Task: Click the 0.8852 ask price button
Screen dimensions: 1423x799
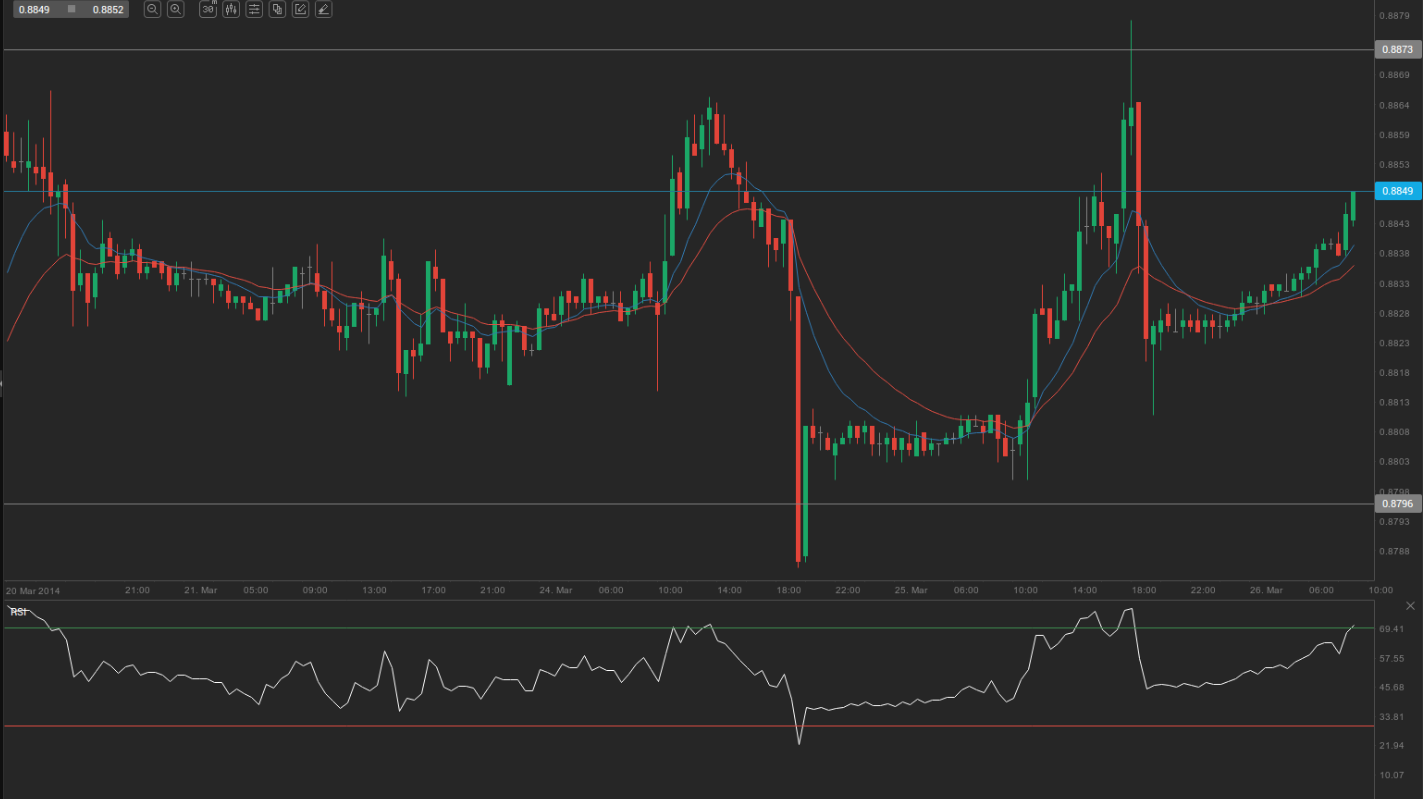Action: pos(106,9)
